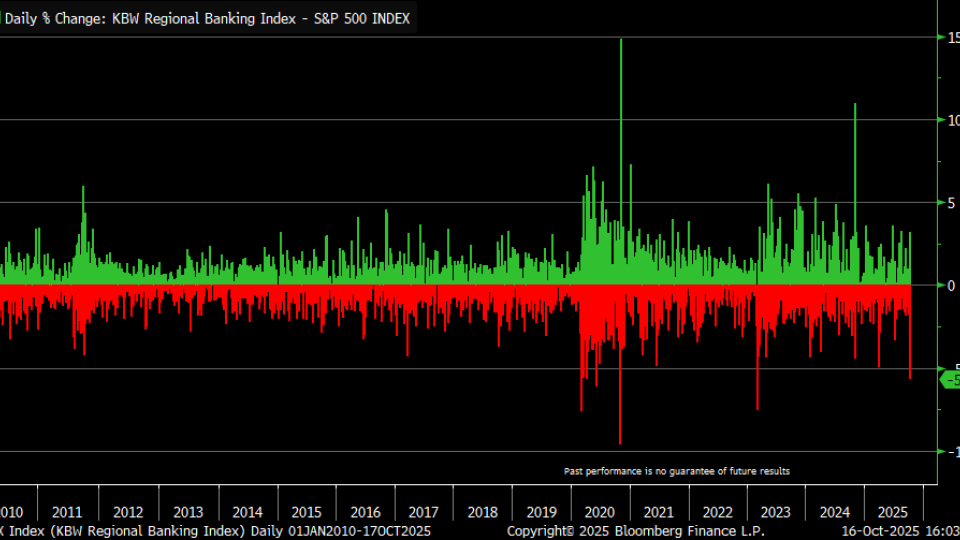Click the 10 gridline label on y-axis
This screenshot has height=540, width=960.
click(953, 120)
